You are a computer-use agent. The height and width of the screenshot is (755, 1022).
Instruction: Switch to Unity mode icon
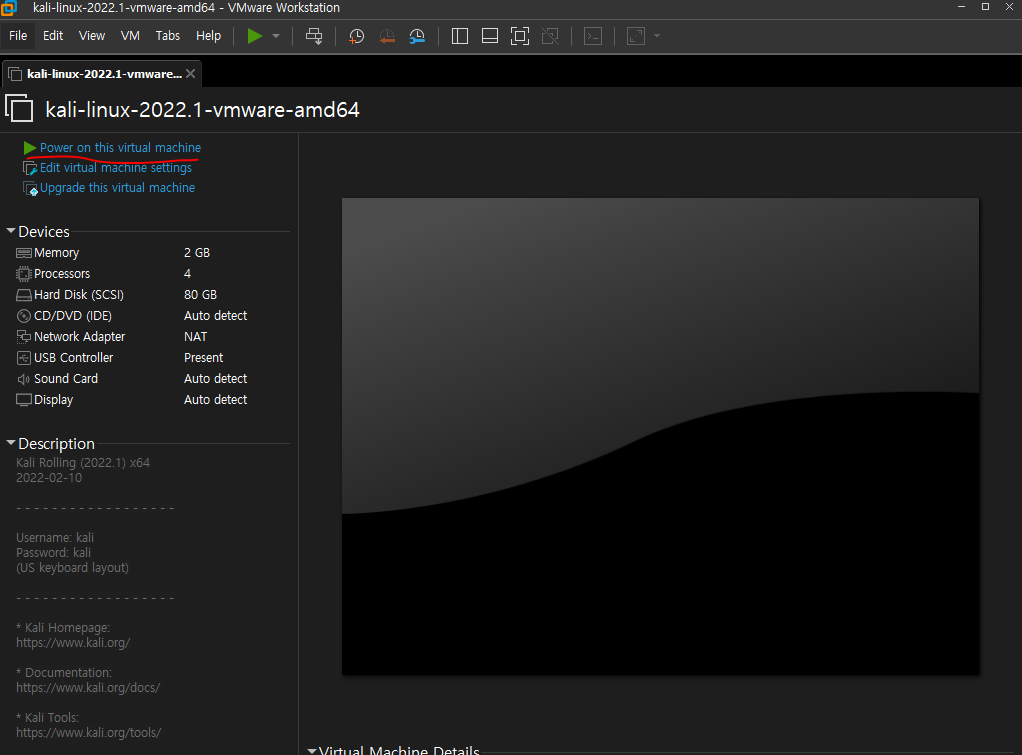click(x=550, y=36)
